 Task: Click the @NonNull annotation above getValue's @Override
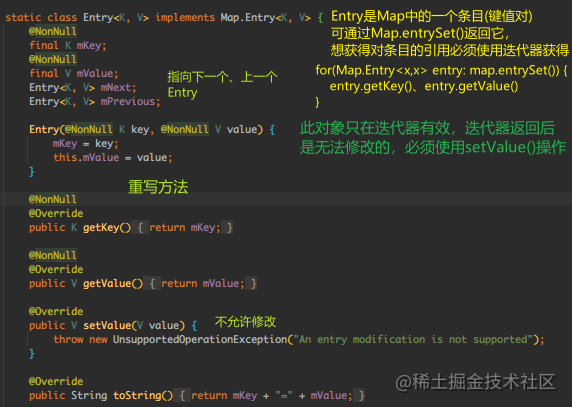[x=53, y=256]
